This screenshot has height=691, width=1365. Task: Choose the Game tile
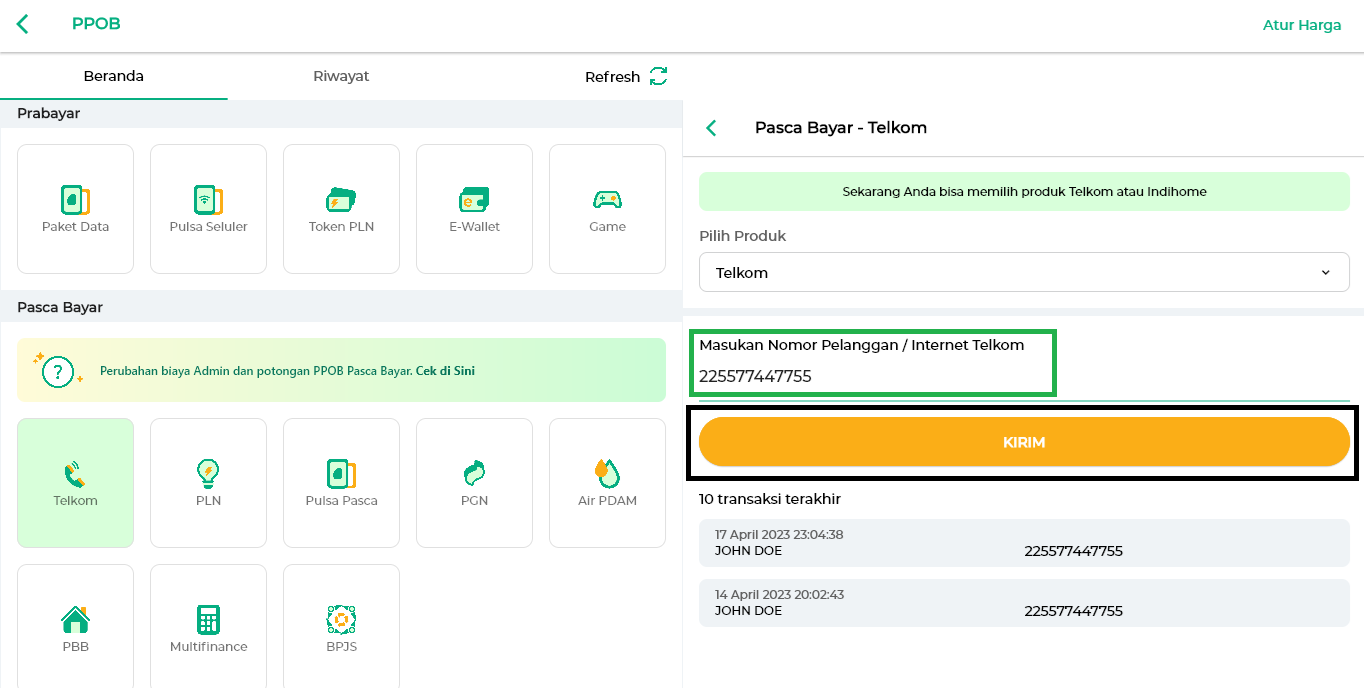[607, 209]
